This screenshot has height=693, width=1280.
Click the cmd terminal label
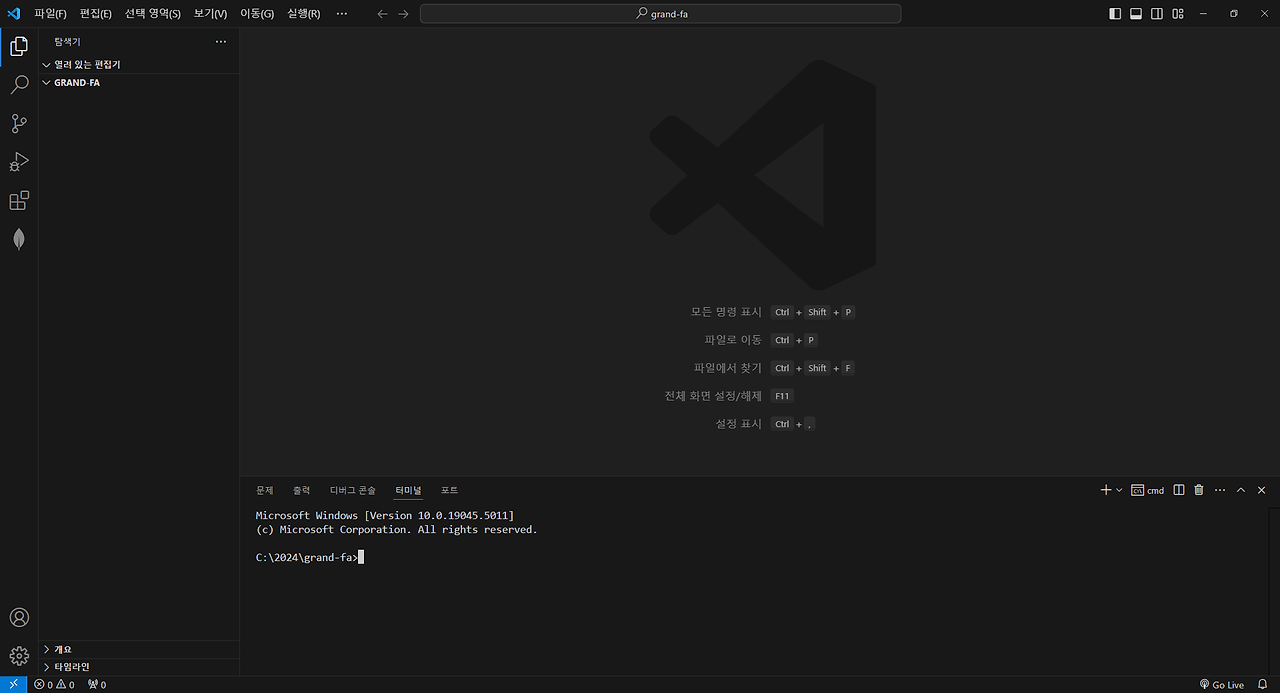pos(1148,490)
